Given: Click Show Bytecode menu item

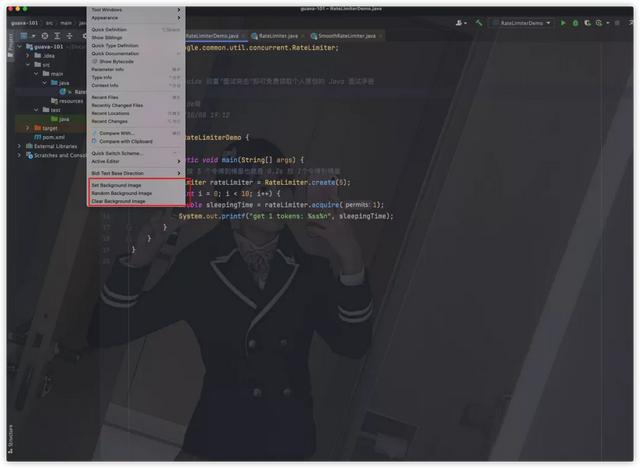Looking at the screenshot, I should (x=136, y=62).
